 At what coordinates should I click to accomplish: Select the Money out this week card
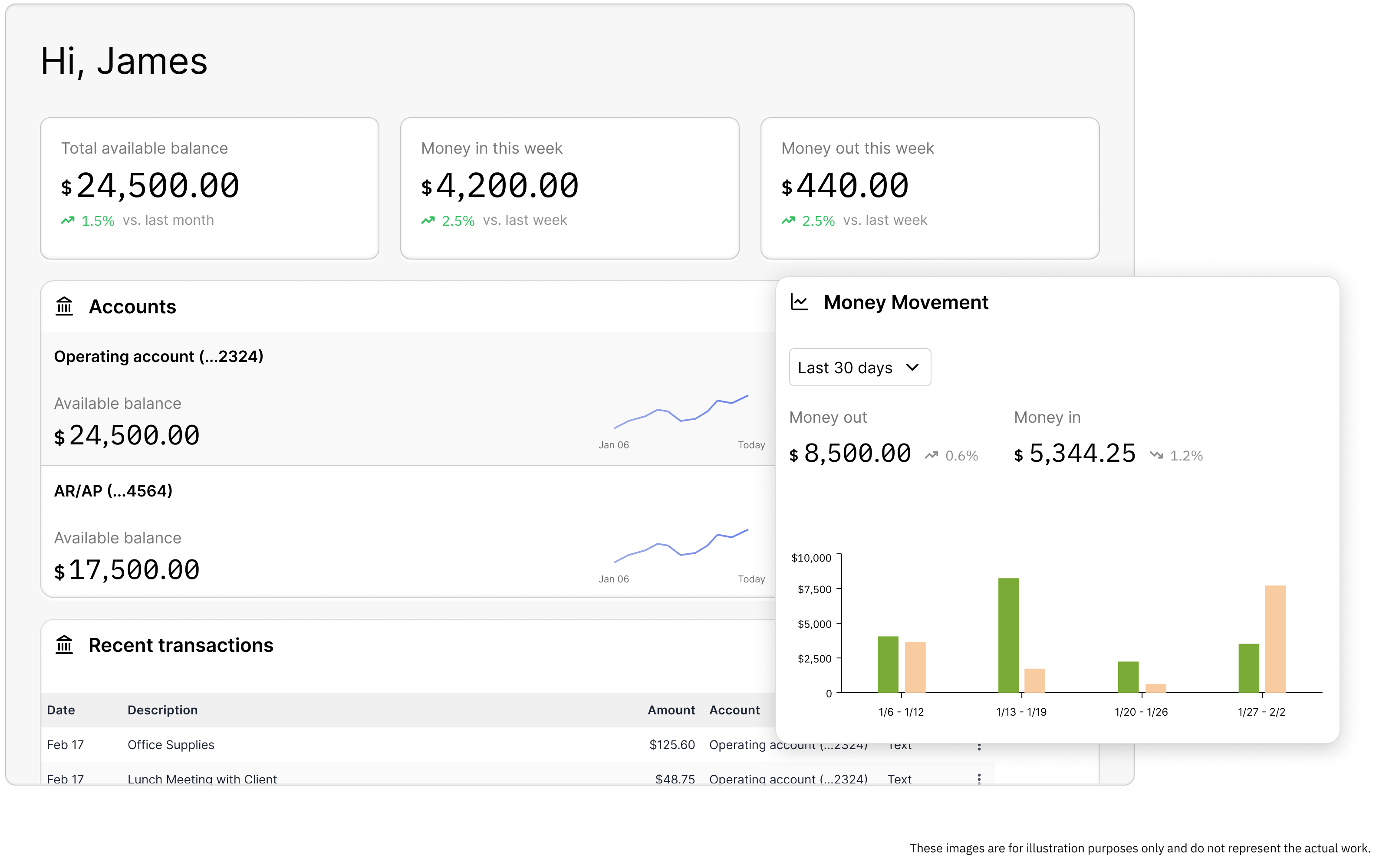pos(930,188)
